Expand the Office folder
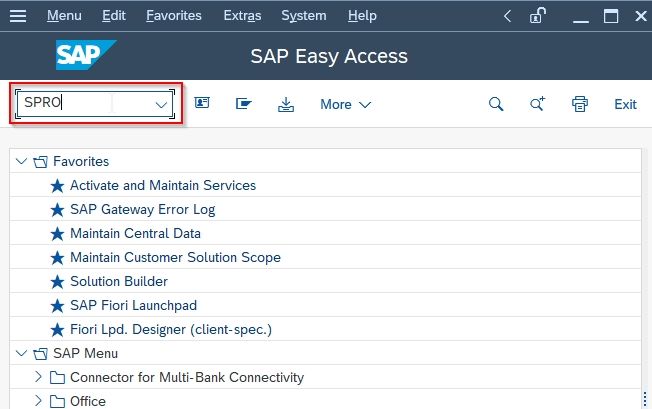The width and height of the screenshot is (652, 409). coord(38,401)
